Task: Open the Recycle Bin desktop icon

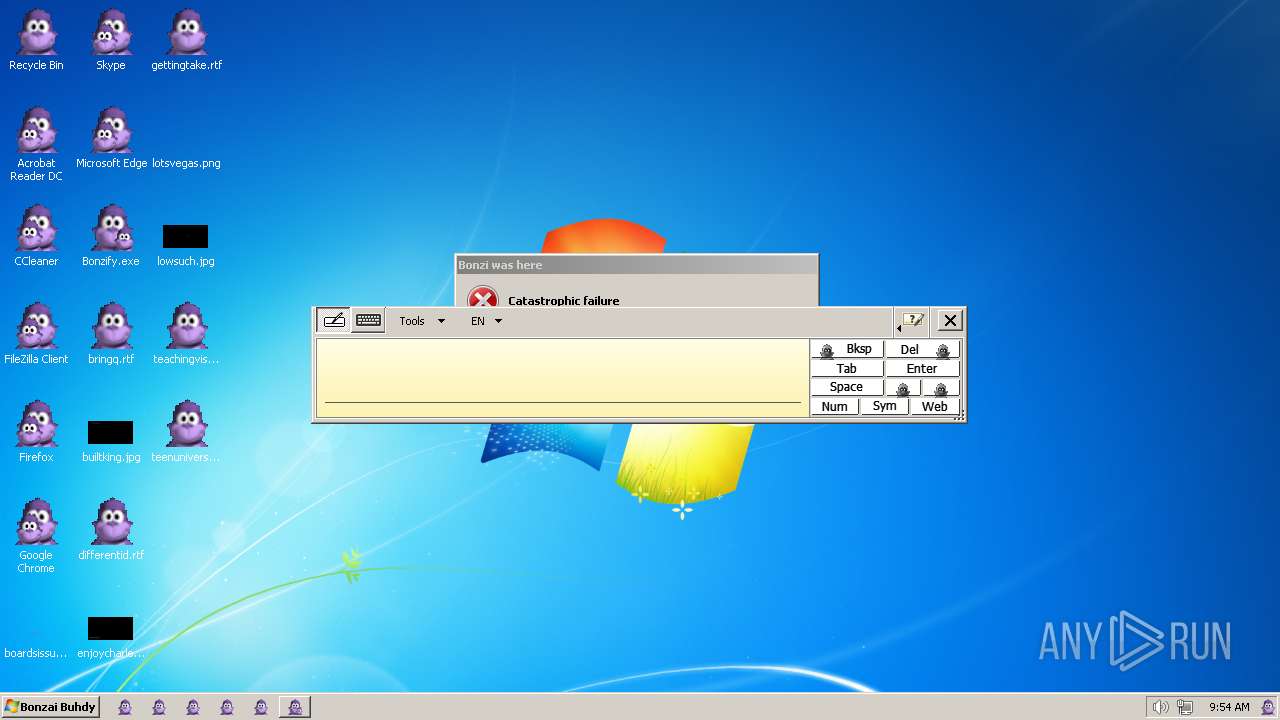Action: click(x=36, y=40)
